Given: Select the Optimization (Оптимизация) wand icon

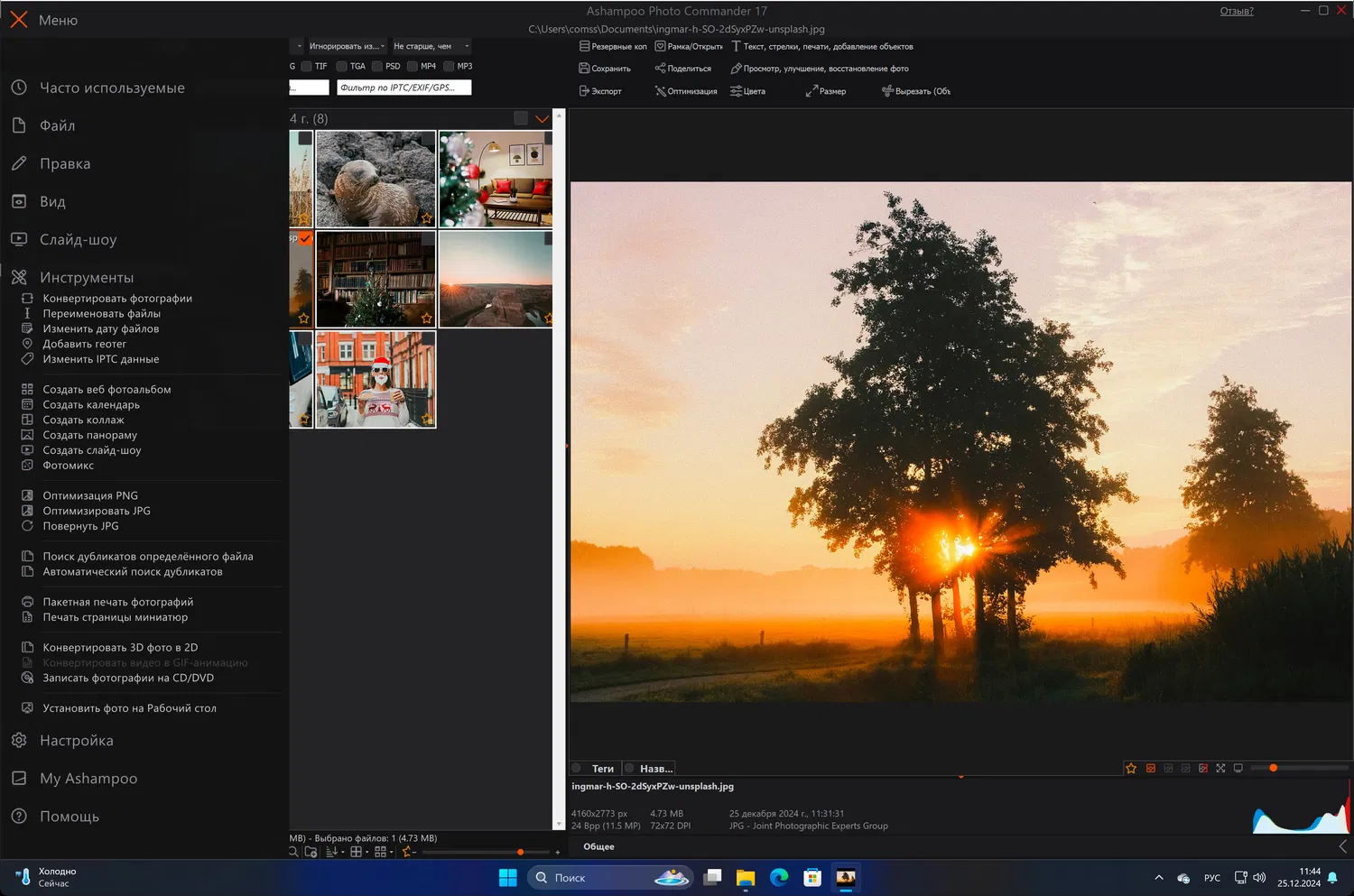Looking at the screenshot, I should pyautogui.click(x=660, y=91).
